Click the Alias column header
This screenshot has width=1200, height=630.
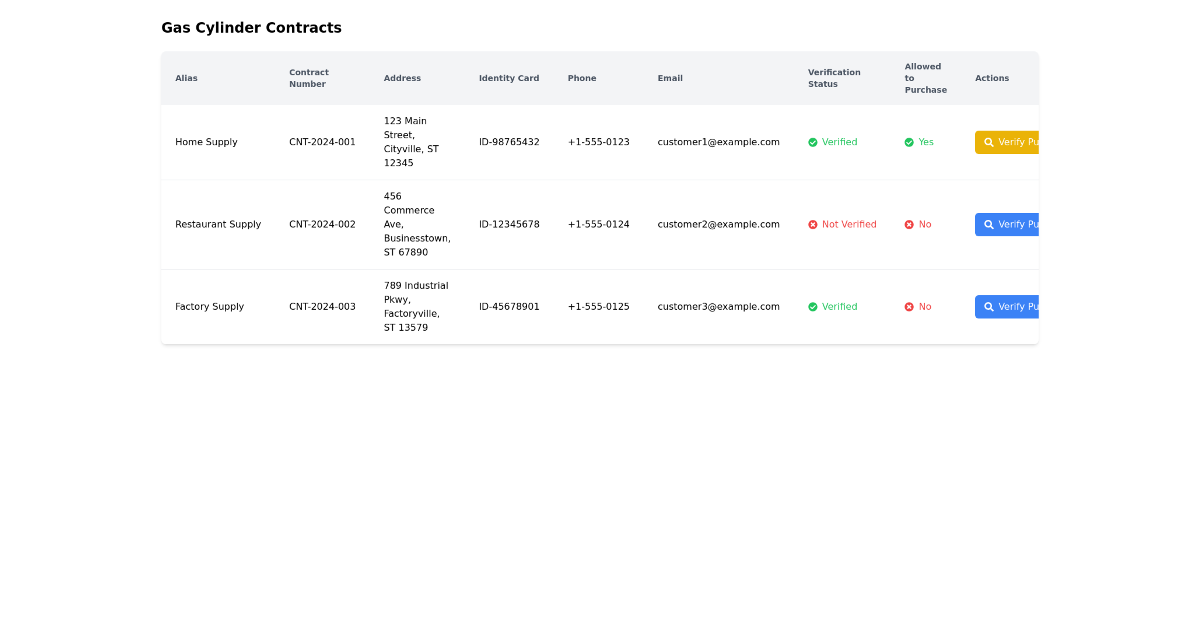(x=186, y=78)
